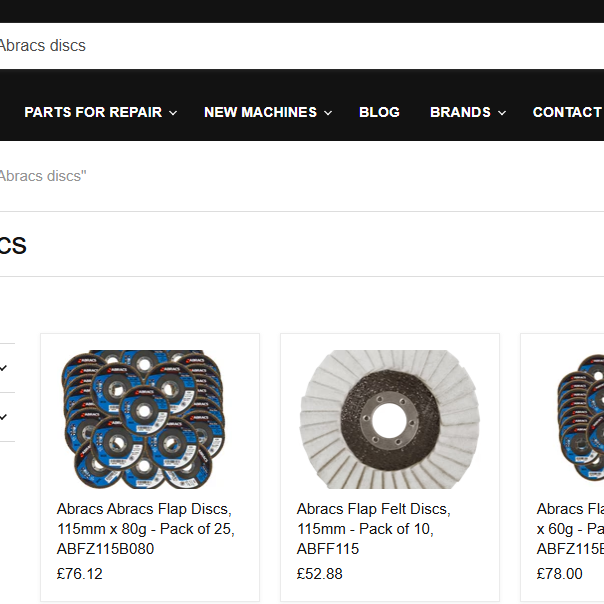604x604 pixels.
Task: Expand the New Machines chevron arrow
Action: pyautogui.click(x=328, y=113)
